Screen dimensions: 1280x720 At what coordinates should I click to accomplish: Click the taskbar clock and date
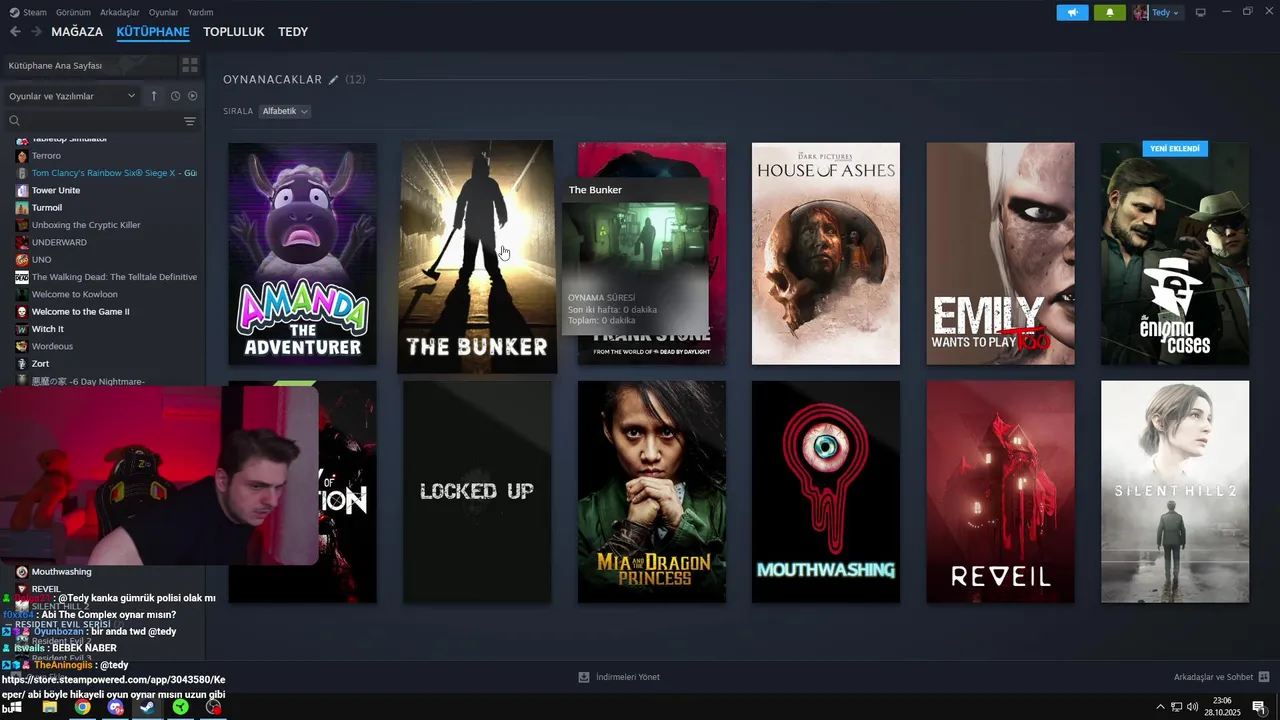pos(1222,707)
